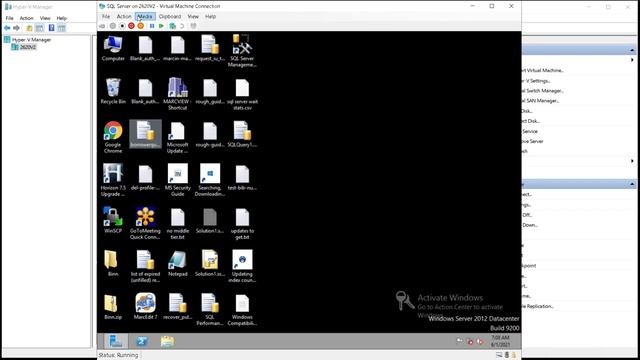
Task: Click the Turn Off VM toolbar icon
Action: tap(122, 26)
